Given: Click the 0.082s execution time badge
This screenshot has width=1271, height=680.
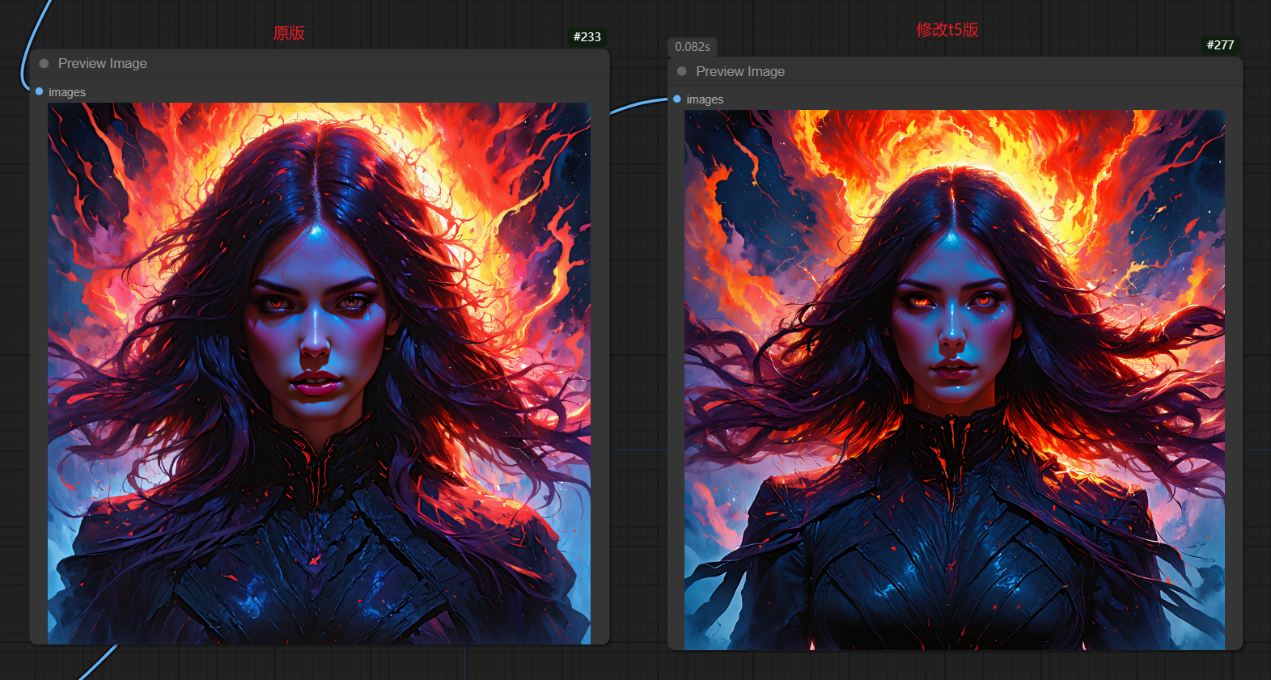Looking at the screenshot, I should click(x=692, y=46).
